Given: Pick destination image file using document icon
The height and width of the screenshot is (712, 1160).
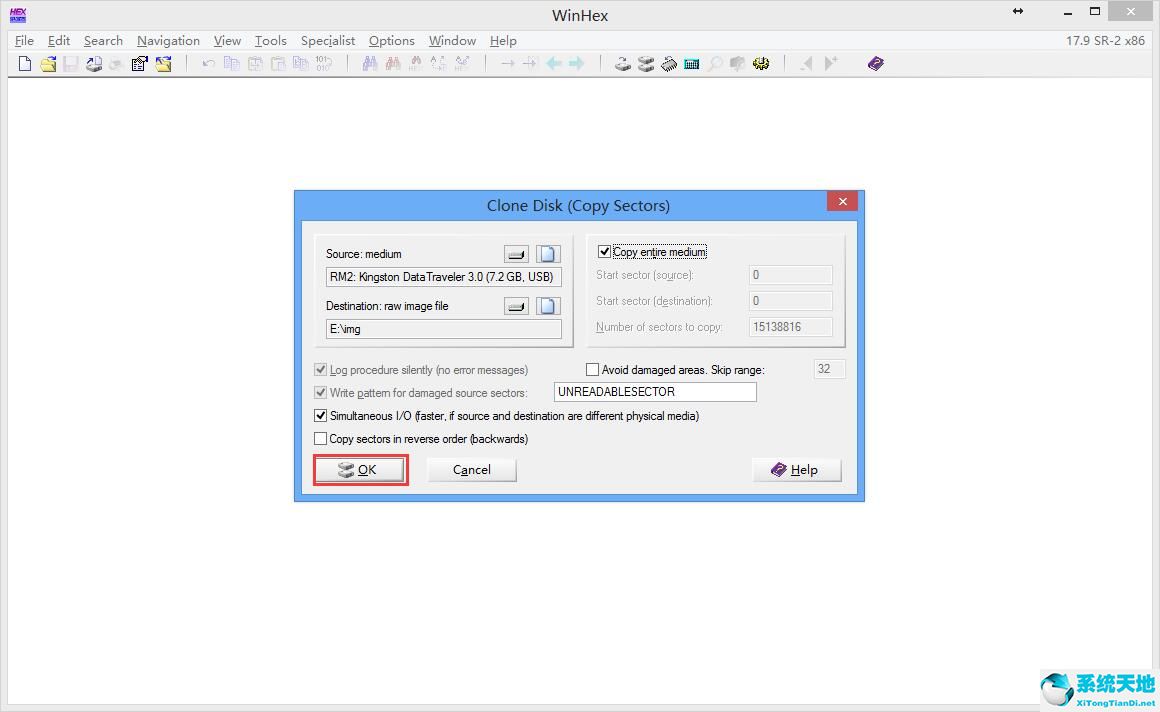Looking at the screenshot, I should tap(548, 306).
